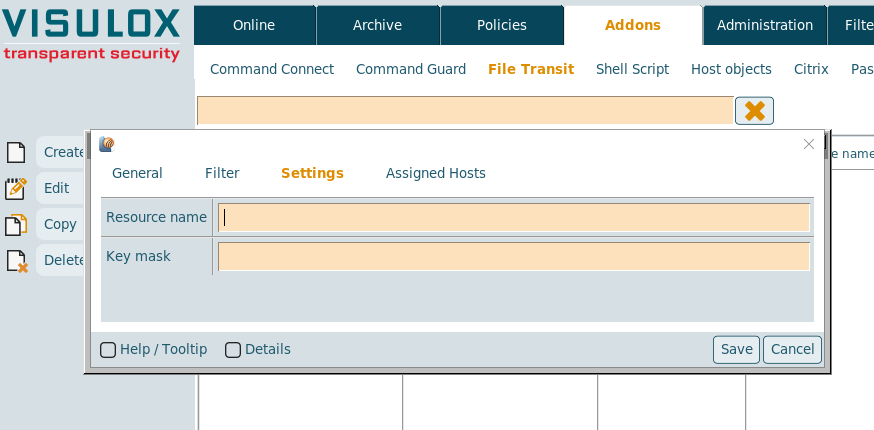Viewport: 874px width, 430px height.
Task: Enable the Help / Tooltip checkbox
Action: (x=108, y=350)
